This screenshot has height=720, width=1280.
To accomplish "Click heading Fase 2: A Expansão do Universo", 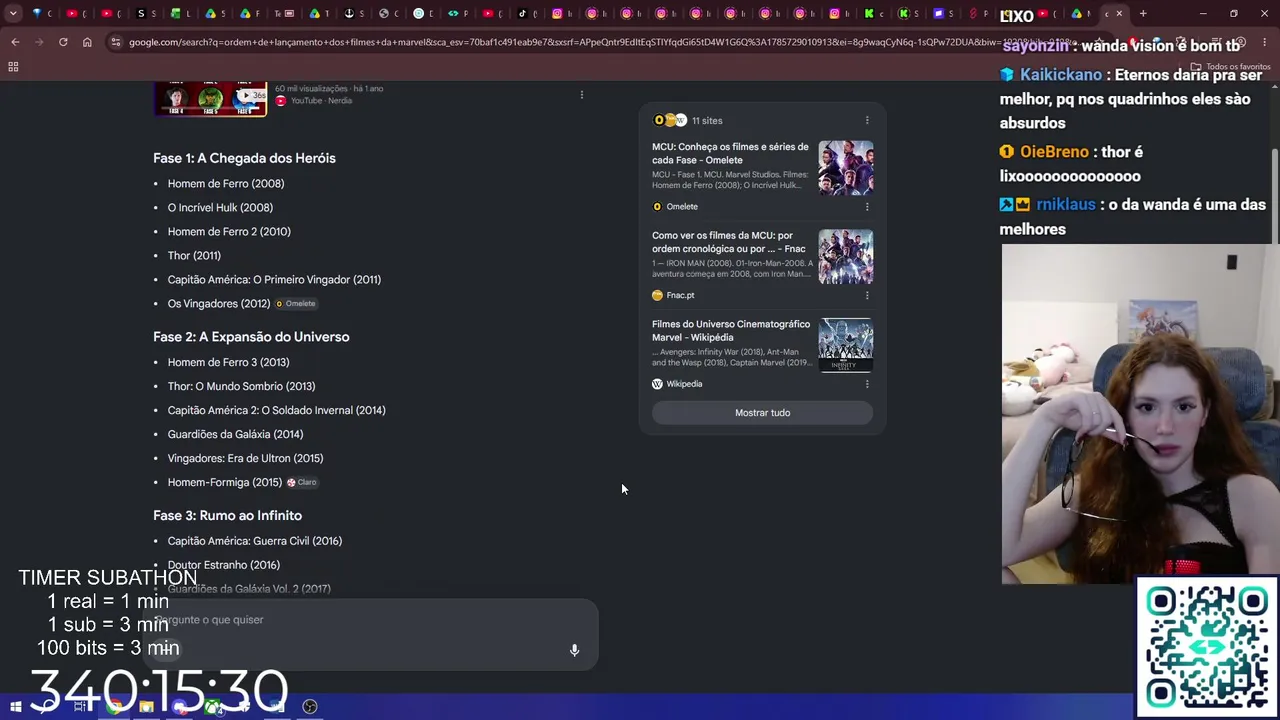I will pos(251,337).
